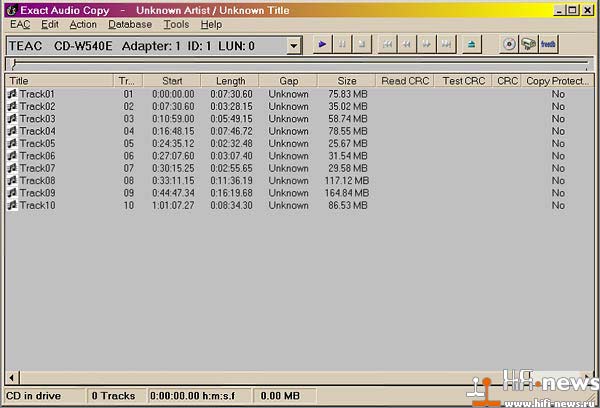This screenshot has width=600, height=408.
Task: Click the 0.00 MB status bar entry
Action: 280,396
